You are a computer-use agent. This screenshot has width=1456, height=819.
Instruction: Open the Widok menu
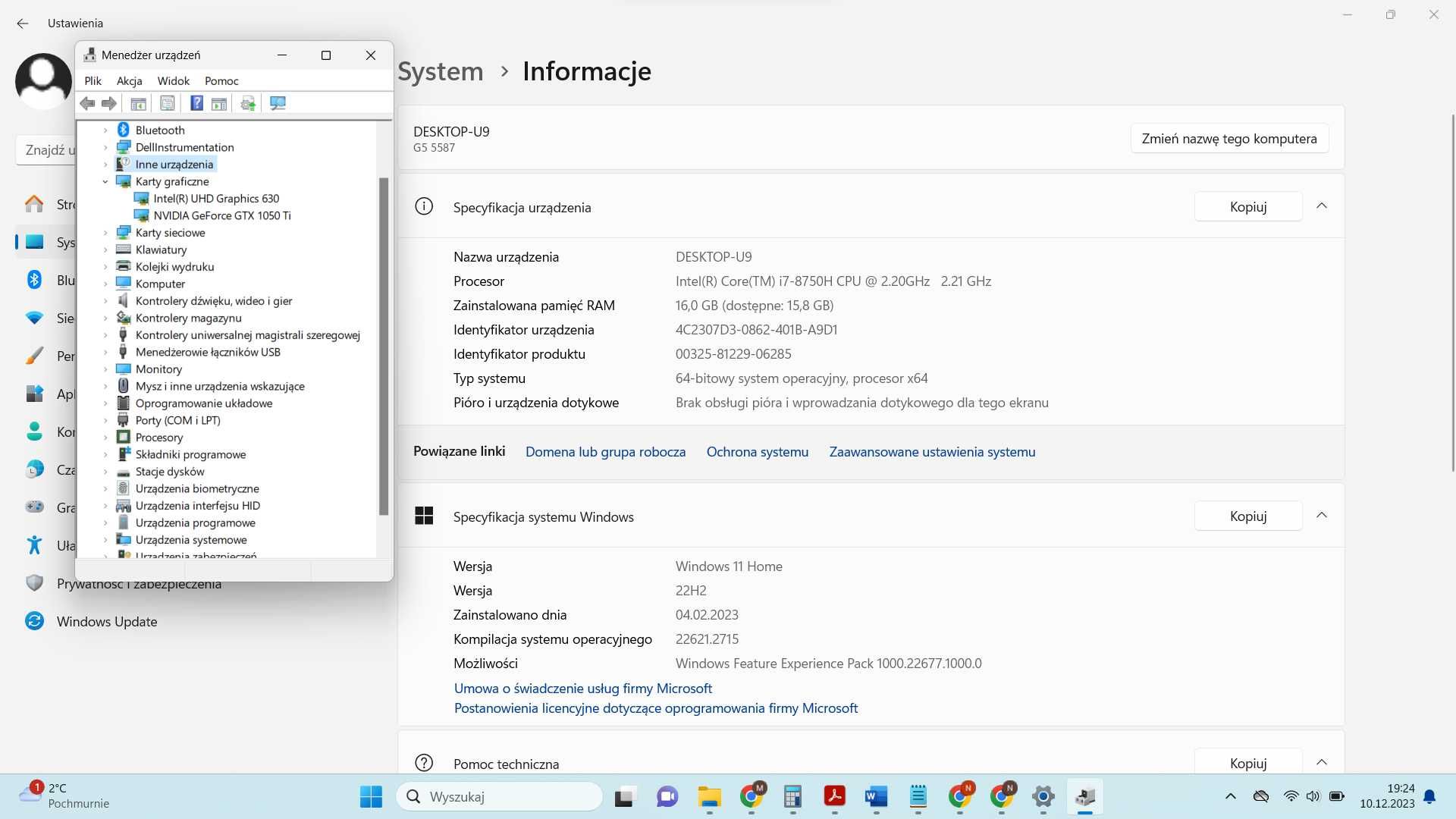173,80
